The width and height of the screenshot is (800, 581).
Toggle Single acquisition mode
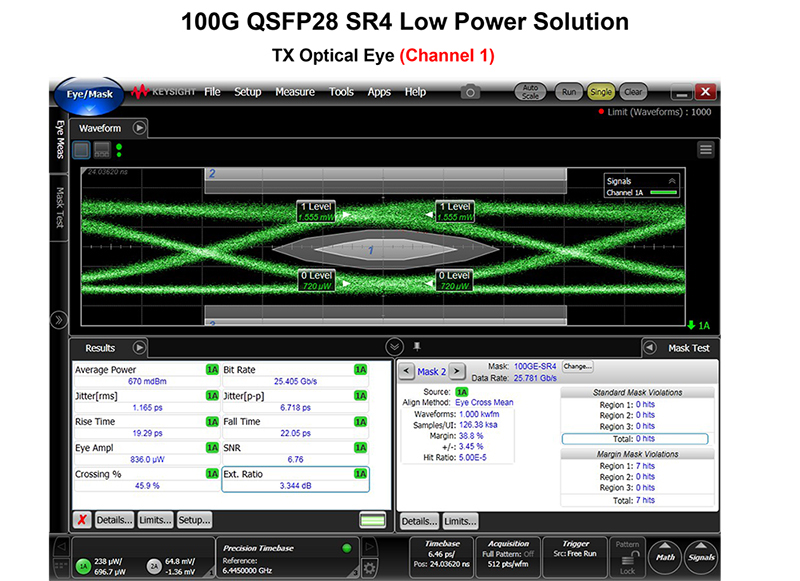[600, 92]
